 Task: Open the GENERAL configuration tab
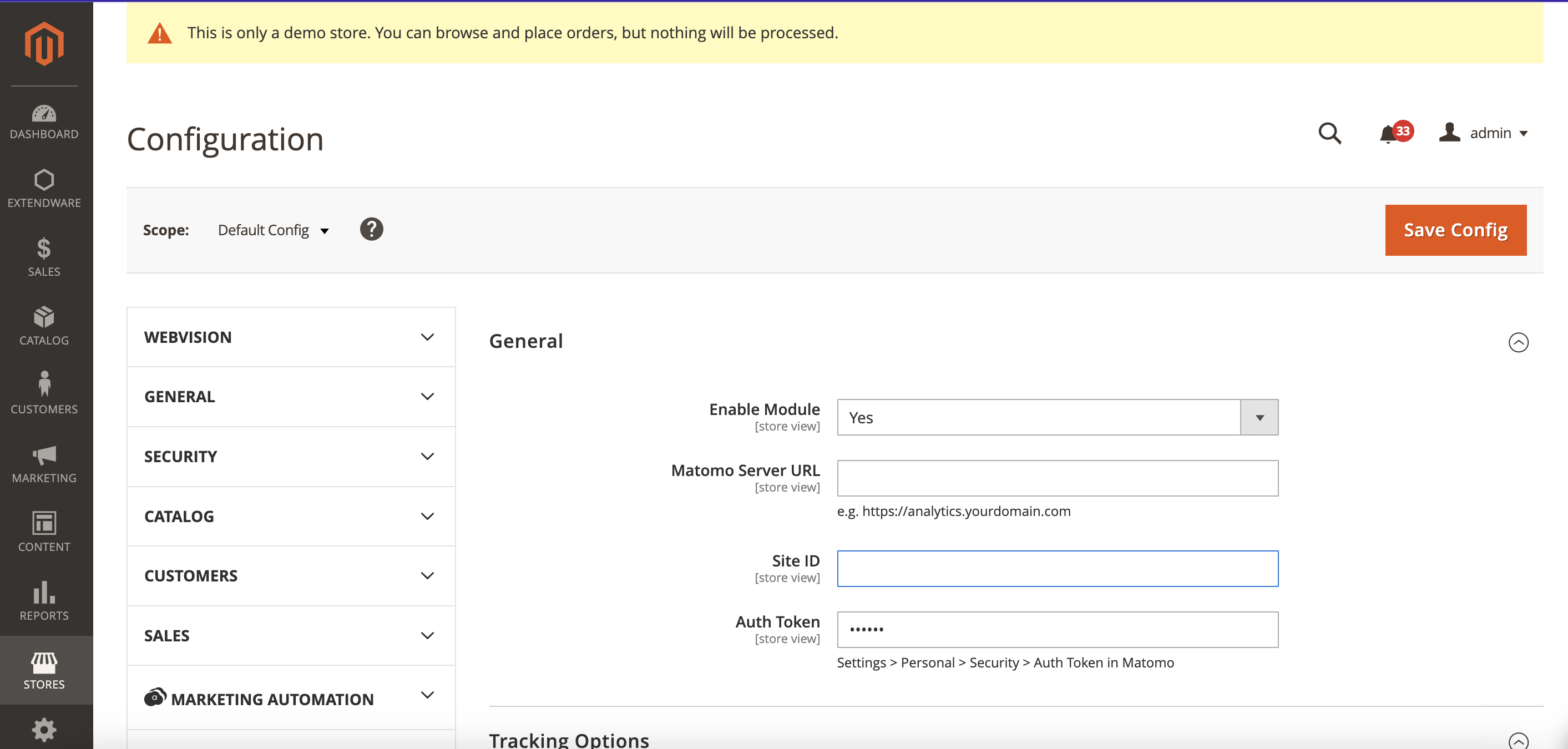[290, 396]
